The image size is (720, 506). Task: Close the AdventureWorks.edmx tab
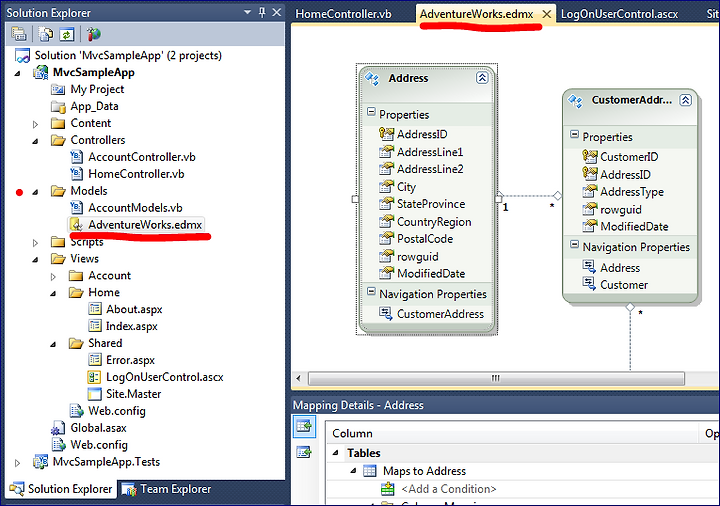(546, 14)
